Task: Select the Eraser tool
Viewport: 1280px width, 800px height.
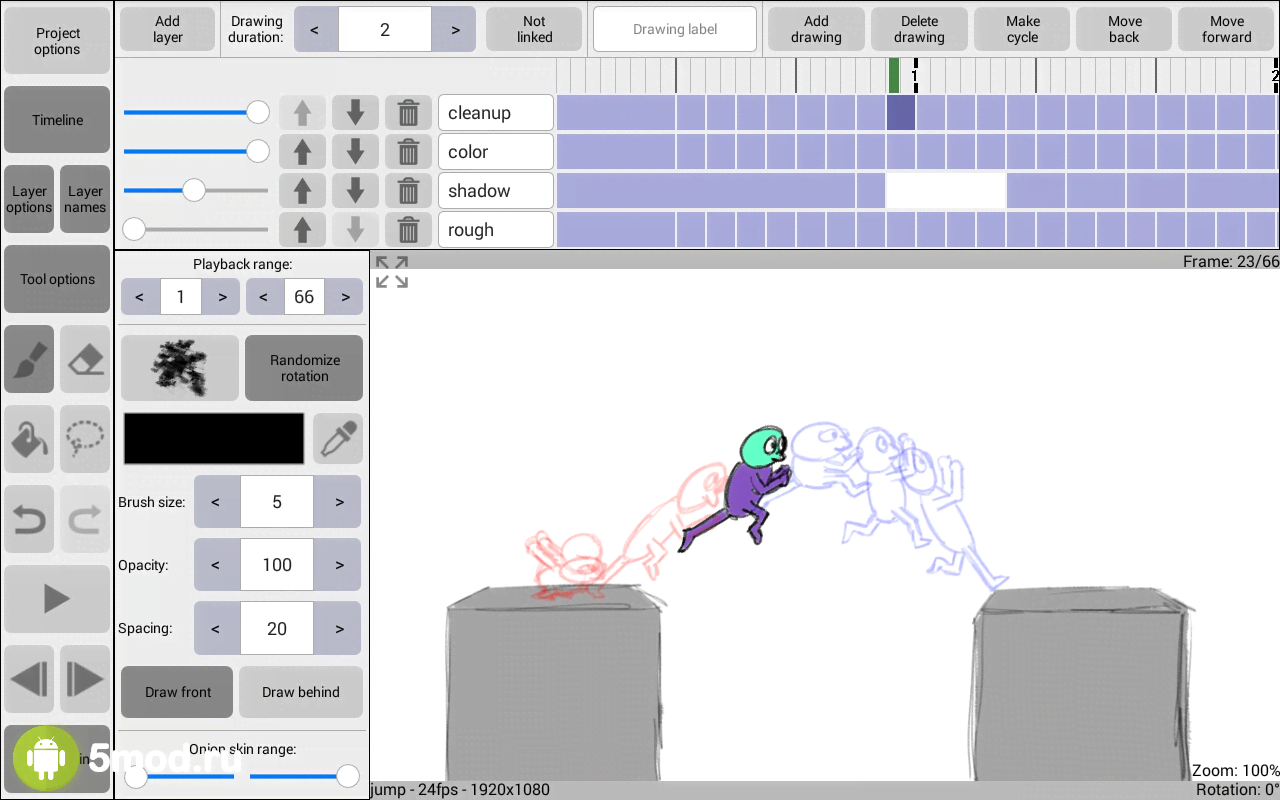Action: tap(85, 359)
